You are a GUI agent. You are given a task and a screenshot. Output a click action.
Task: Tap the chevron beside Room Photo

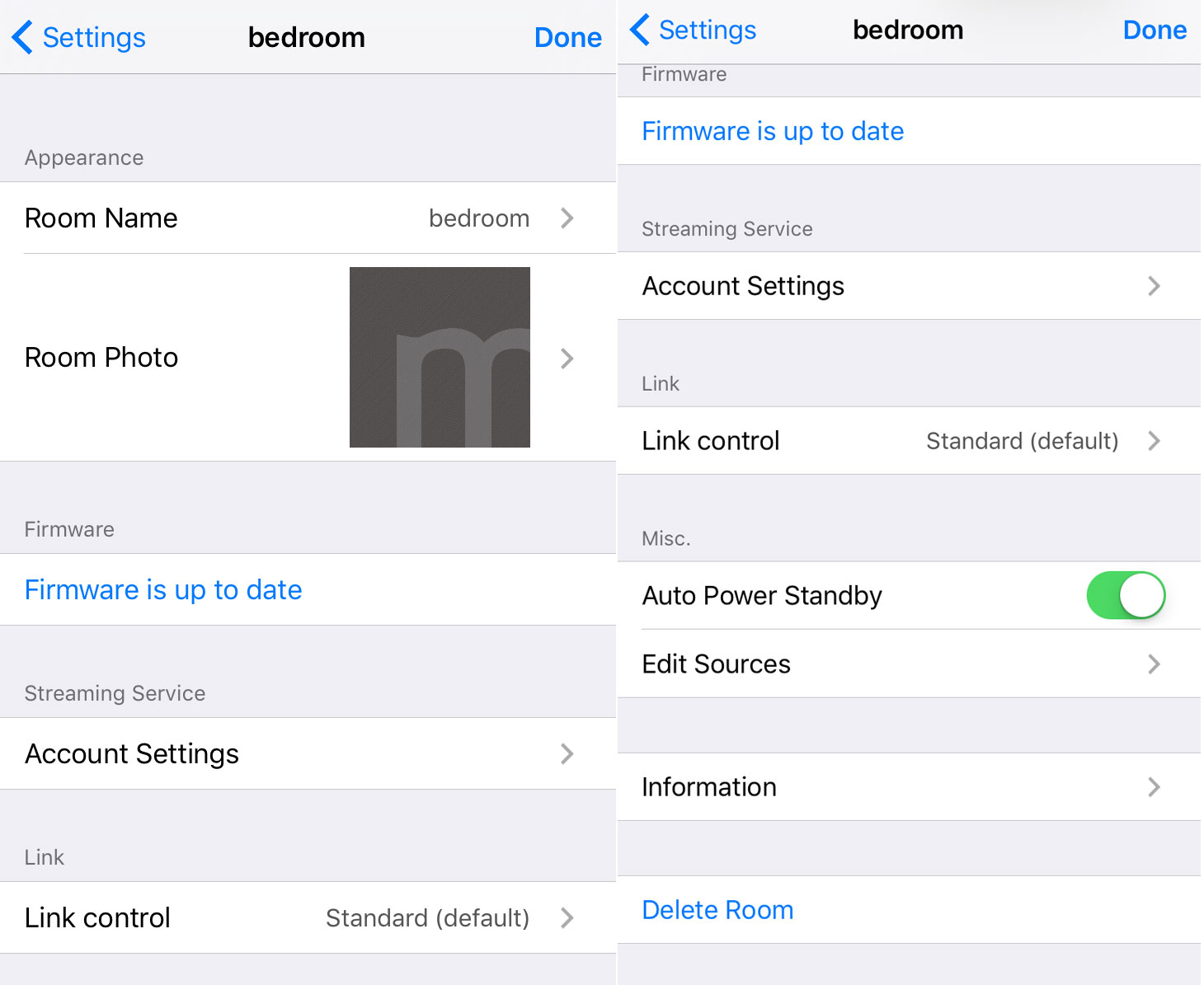(567, 359)
